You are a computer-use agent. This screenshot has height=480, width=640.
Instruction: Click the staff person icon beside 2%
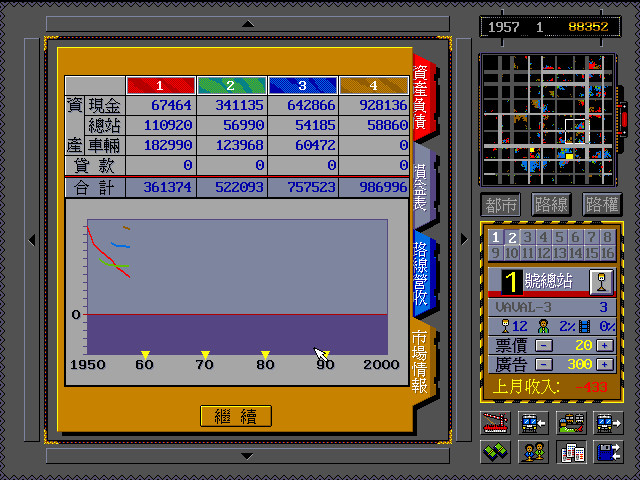coord(543,326)
